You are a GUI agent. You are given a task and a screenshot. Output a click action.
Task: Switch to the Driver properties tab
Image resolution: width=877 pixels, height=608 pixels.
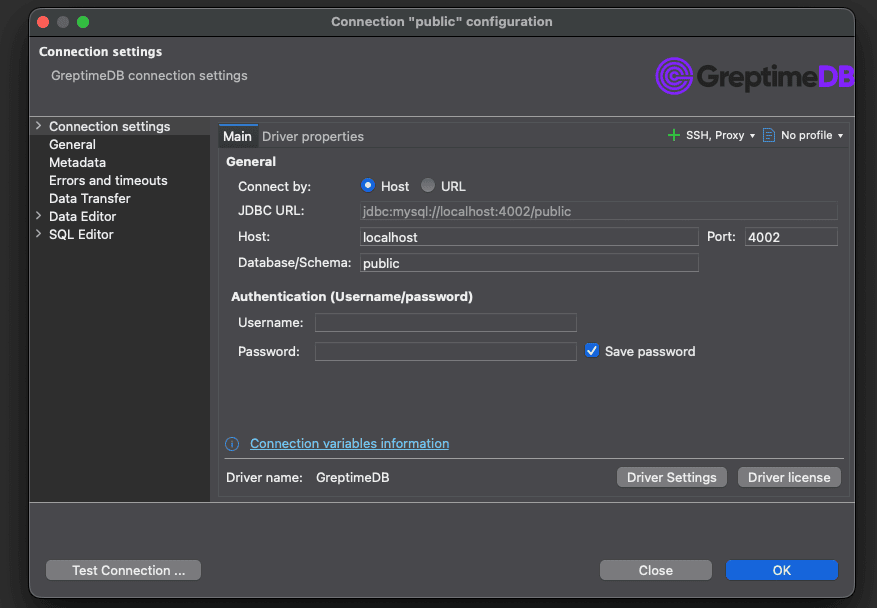(313, 136)
